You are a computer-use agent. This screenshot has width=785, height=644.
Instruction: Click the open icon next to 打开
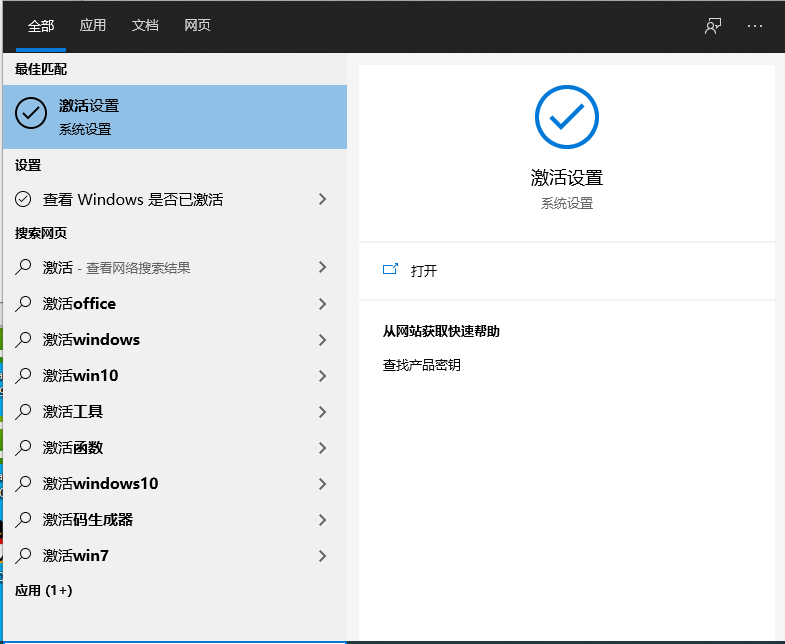point(390,270)
